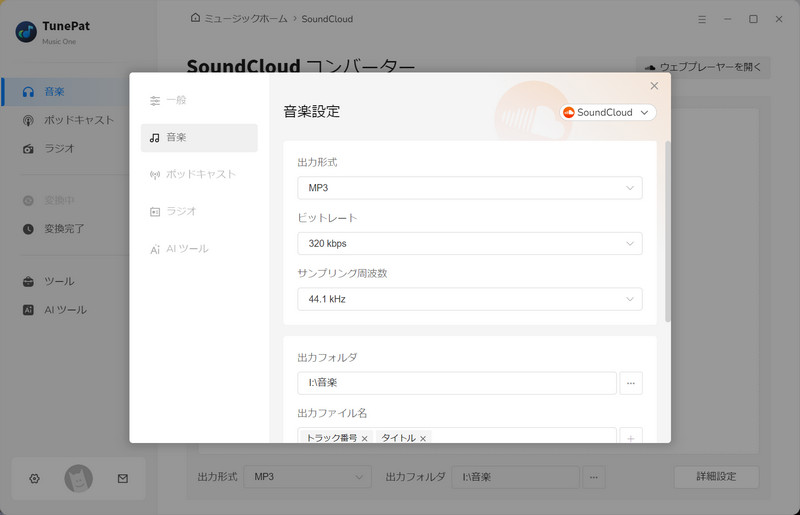Browse output folder with dialog's ellipsis button

pos(631,383)
